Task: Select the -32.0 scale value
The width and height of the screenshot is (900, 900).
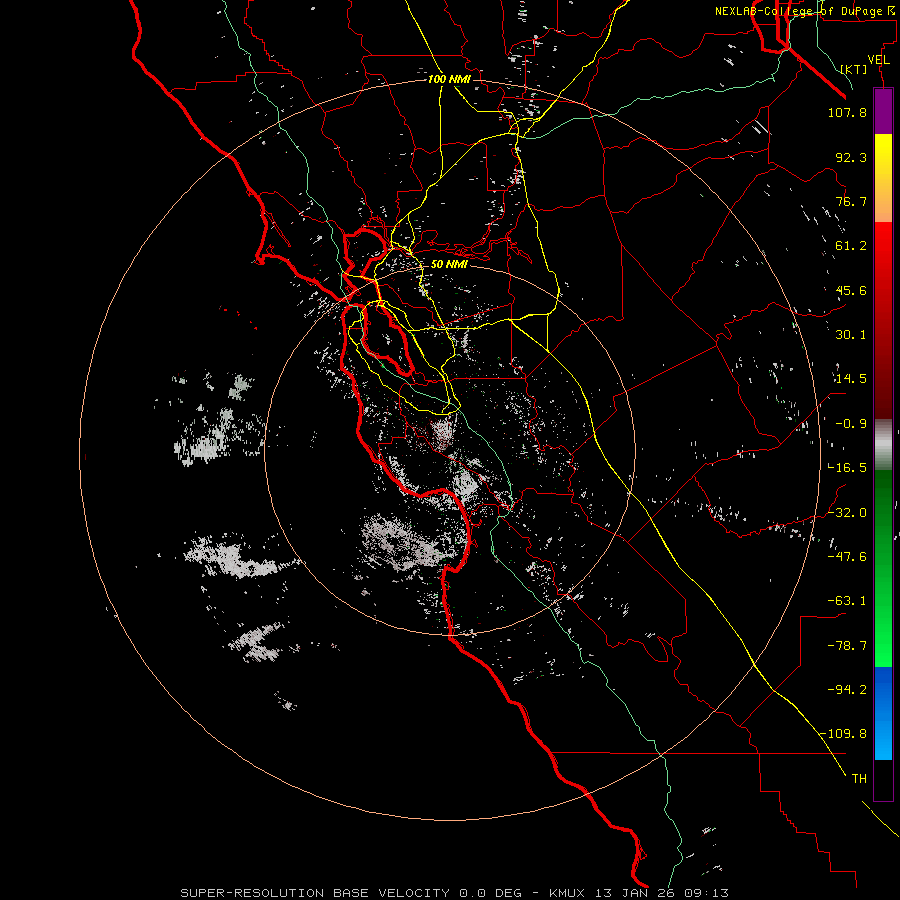Action: pyautogui.click(x=847, y=513)
